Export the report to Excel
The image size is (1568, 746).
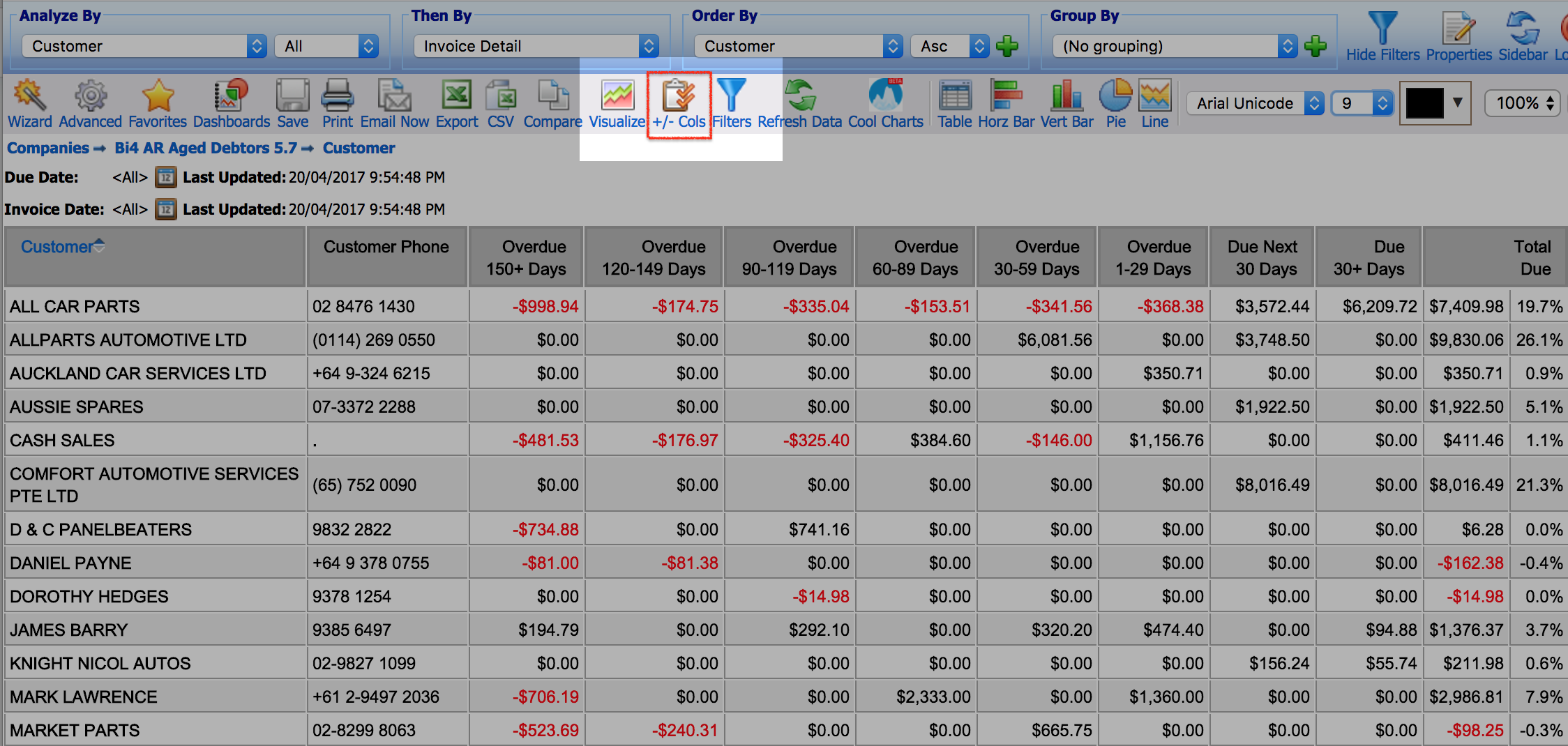pyautogui.click(x=457, y=105)
